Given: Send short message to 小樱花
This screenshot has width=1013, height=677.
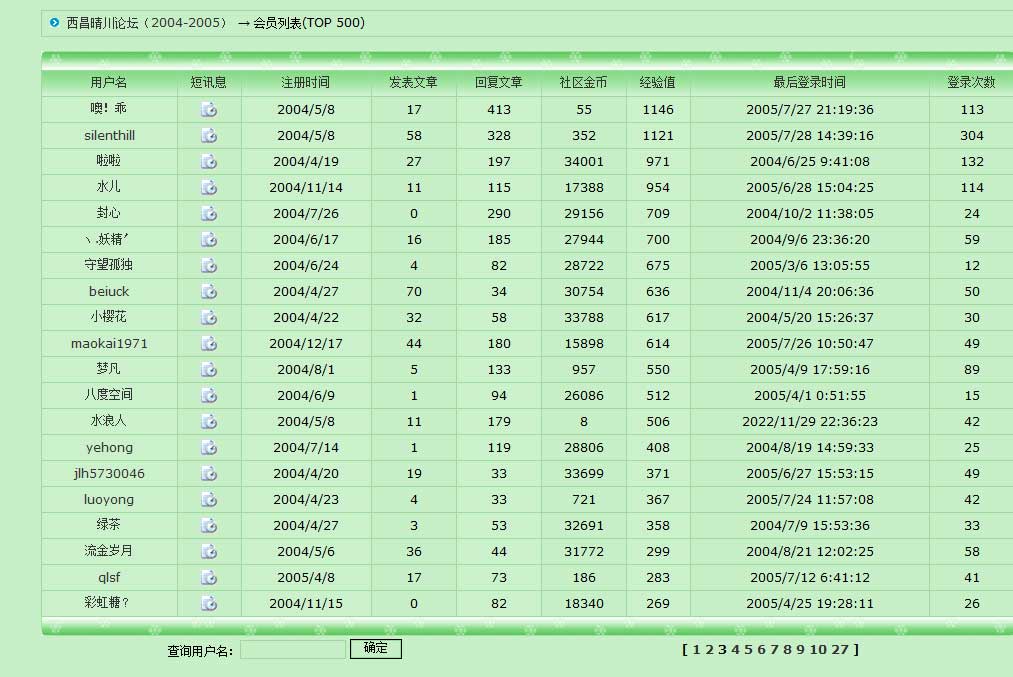Looking at the screenshot, I should click(209, 317).
